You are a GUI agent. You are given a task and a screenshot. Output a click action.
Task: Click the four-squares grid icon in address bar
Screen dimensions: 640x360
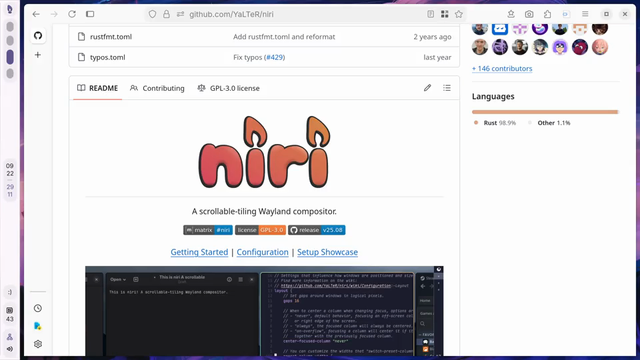(444, 14)
